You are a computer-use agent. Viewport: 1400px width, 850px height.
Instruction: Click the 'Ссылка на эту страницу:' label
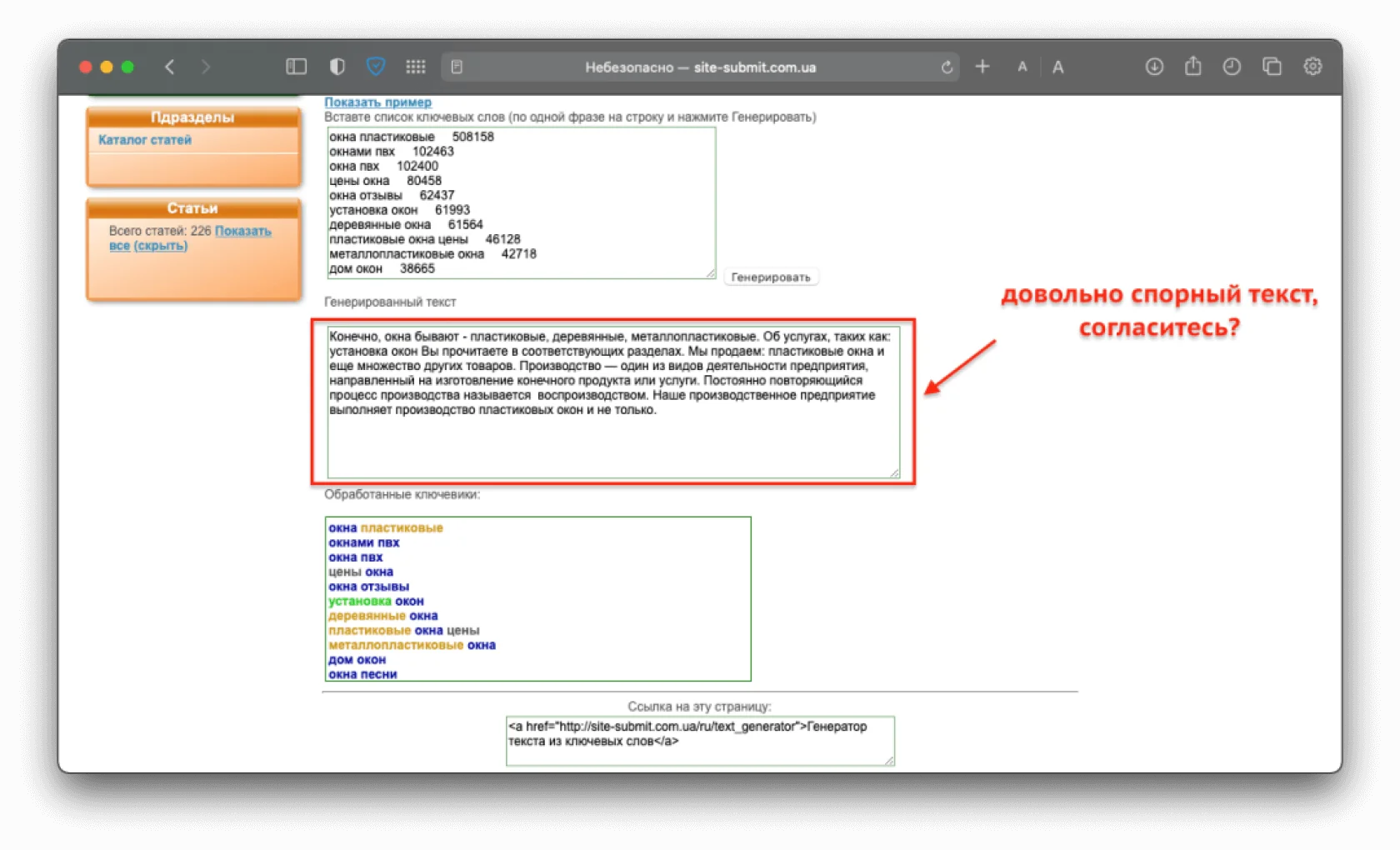pos(700,706)
